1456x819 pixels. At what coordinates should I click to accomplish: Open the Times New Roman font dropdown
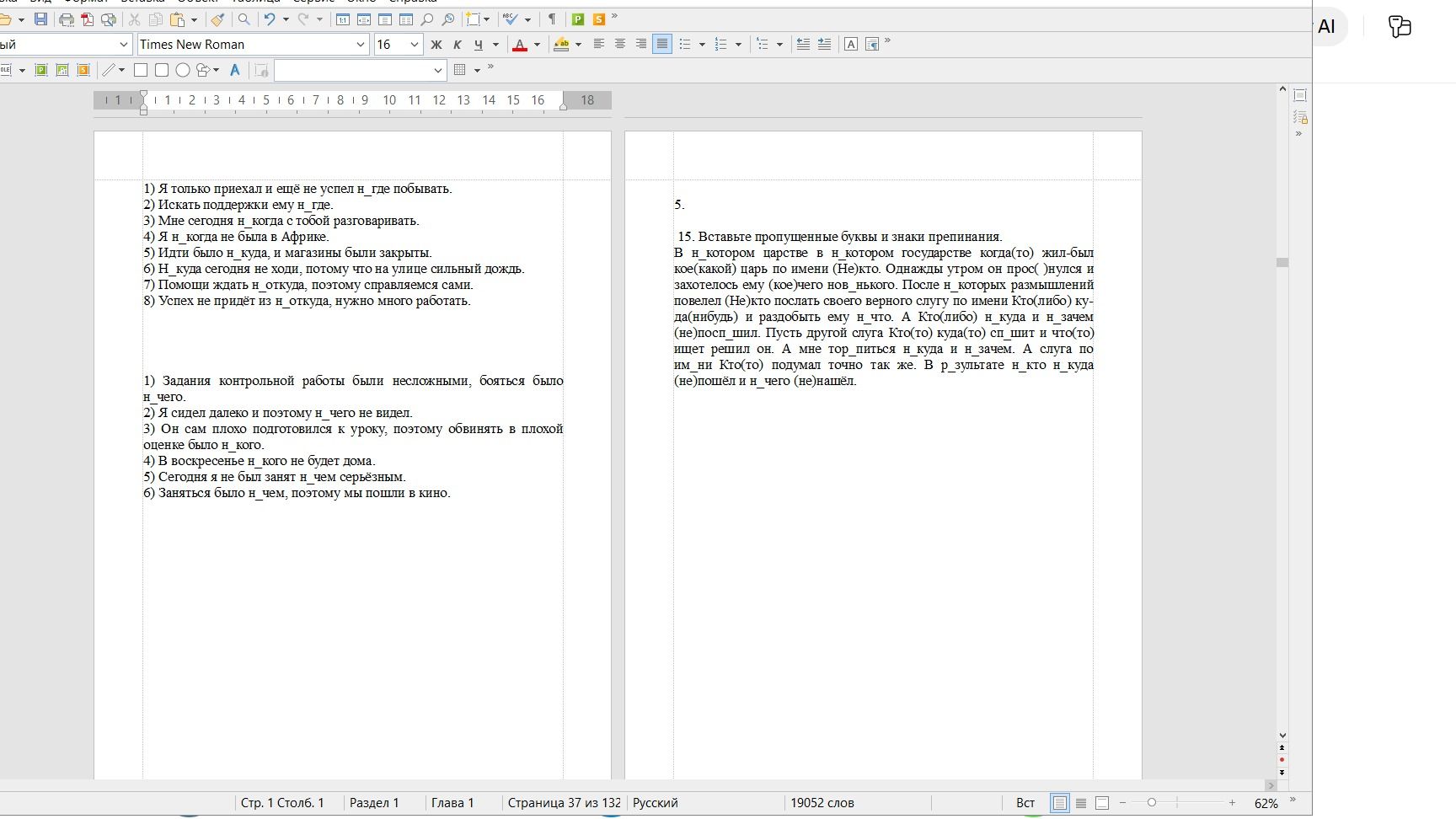pos(361,45)
